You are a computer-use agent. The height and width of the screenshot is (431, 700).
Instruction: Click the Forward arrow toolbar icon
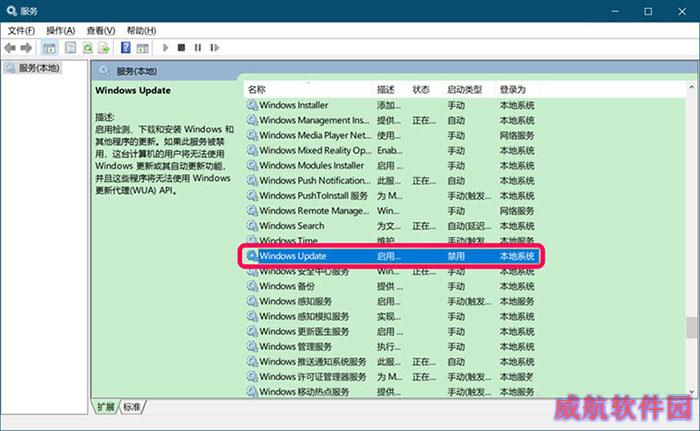[26, 48]
